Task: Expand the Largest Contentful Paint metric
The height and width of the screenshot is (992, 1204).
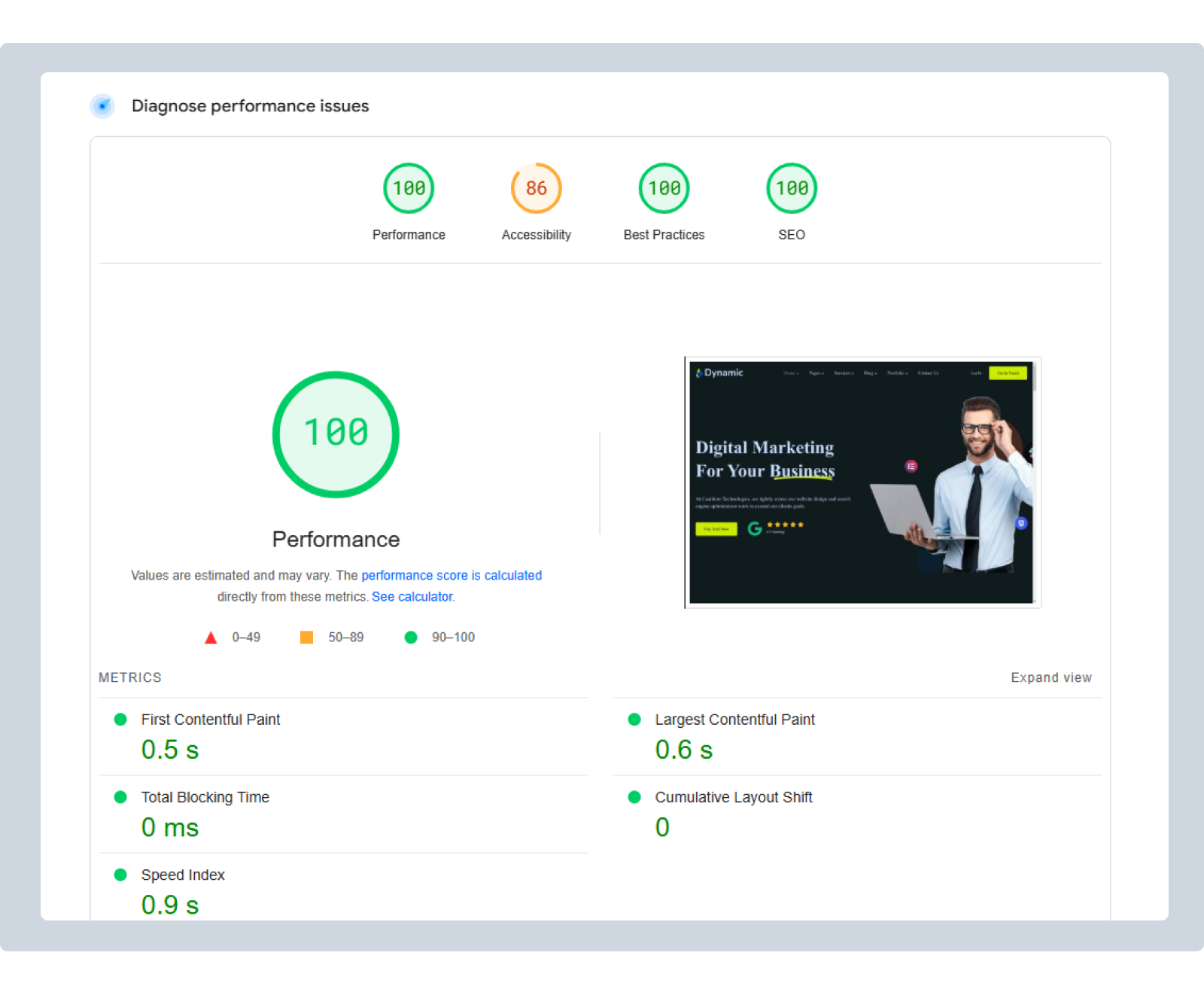Action: click(734, 720)
